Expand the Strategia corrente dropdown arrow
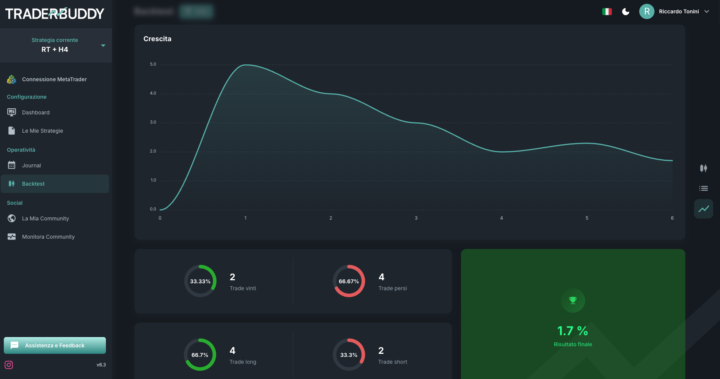 tap(103, 45)
